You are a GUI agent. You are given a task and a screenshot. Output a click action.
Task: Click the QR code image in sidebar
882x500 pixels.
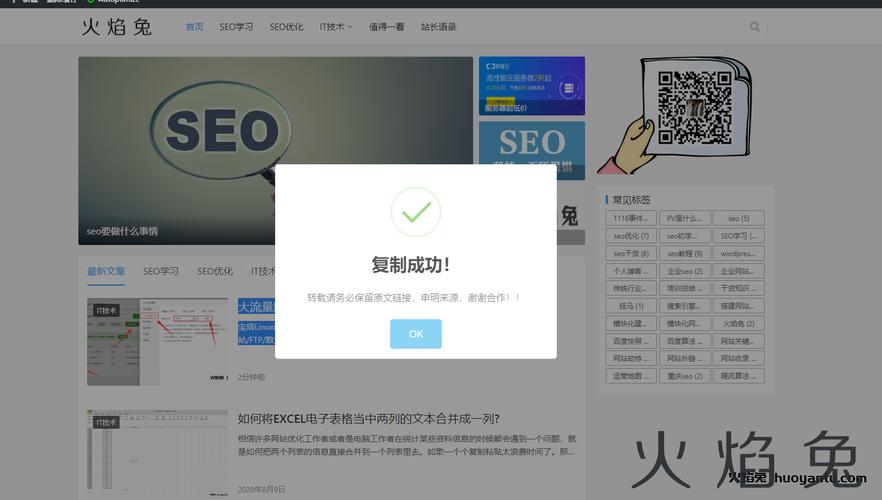695,107
